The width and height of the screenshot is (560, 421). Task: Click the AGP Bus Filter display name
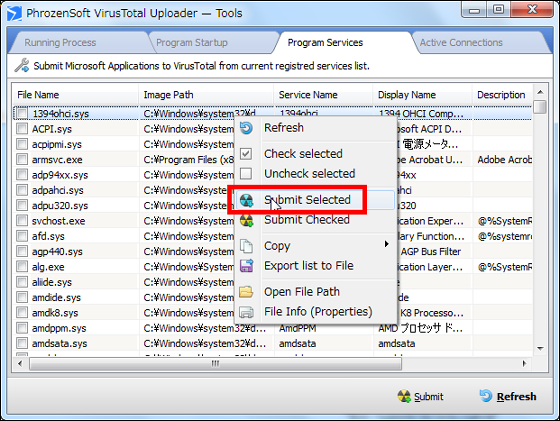tap(430, 252)
